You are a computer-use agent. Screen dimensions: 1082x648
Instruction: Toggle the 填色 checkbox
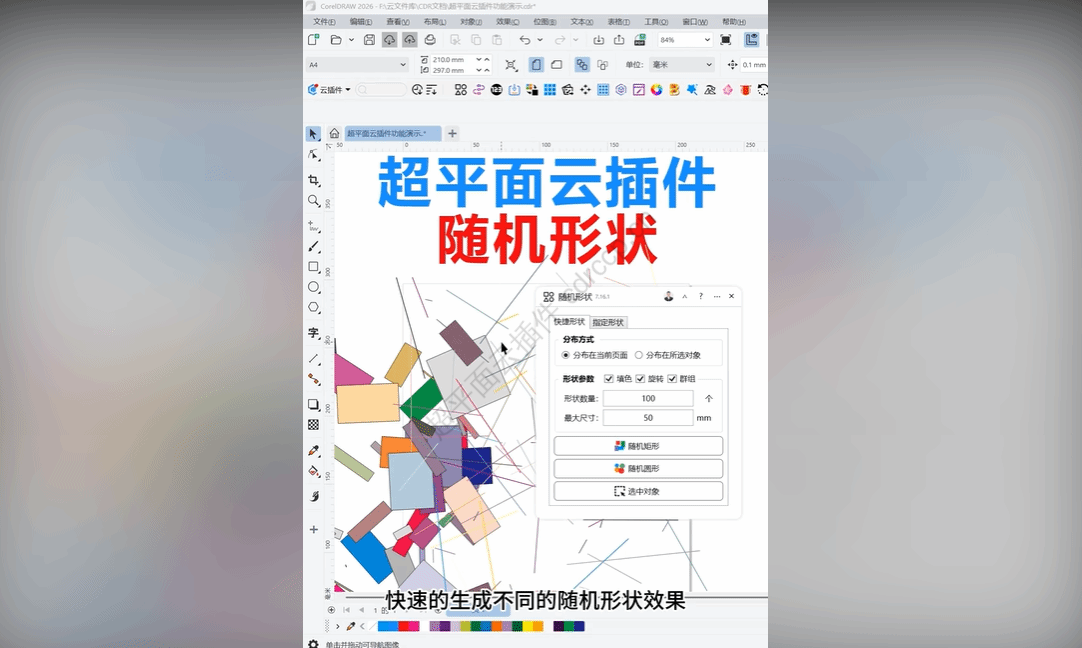[x=609, y=379]
